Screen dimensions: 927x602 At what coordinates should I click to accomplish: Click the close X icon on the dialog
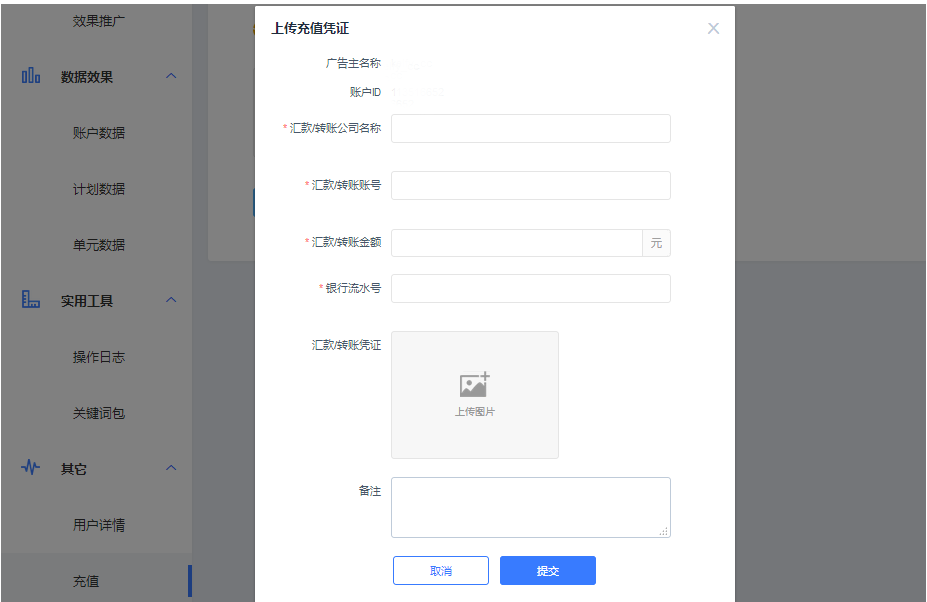(713, 28)
